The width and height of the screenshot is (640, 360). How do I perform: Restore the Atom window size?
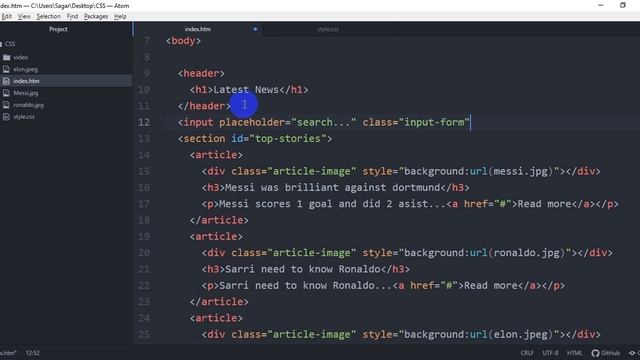[623, 5]
